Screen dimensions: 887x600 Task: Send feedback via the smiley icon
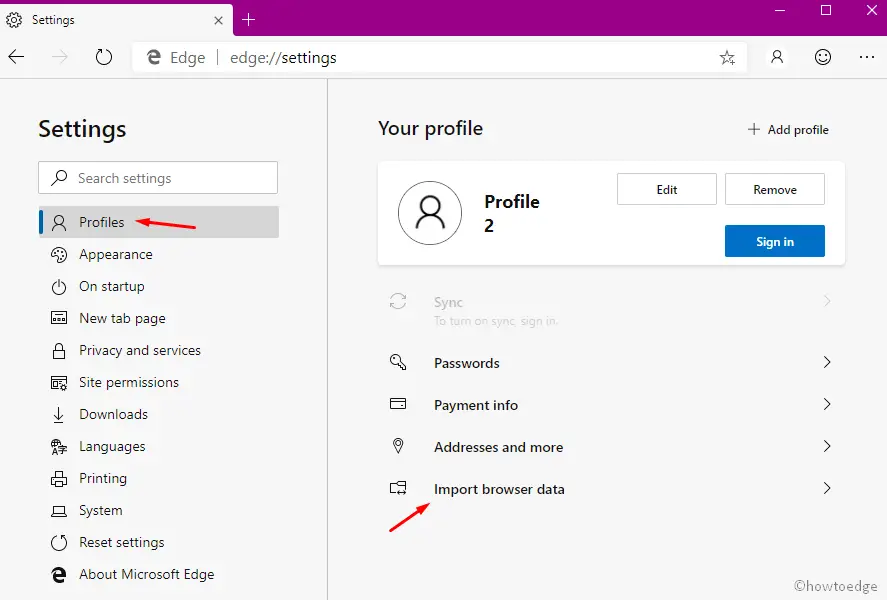click(823, 58)
